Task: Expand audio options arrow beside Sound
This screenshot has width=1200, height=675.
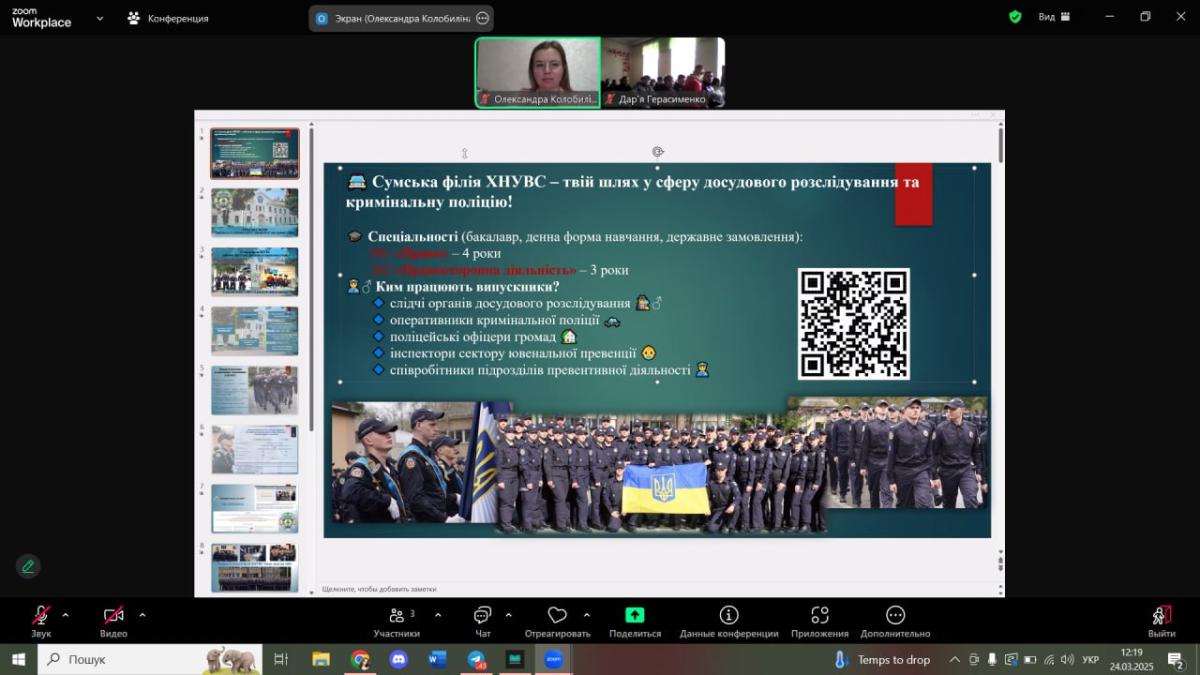Action: pyautogui.click(x=66, y=615)
